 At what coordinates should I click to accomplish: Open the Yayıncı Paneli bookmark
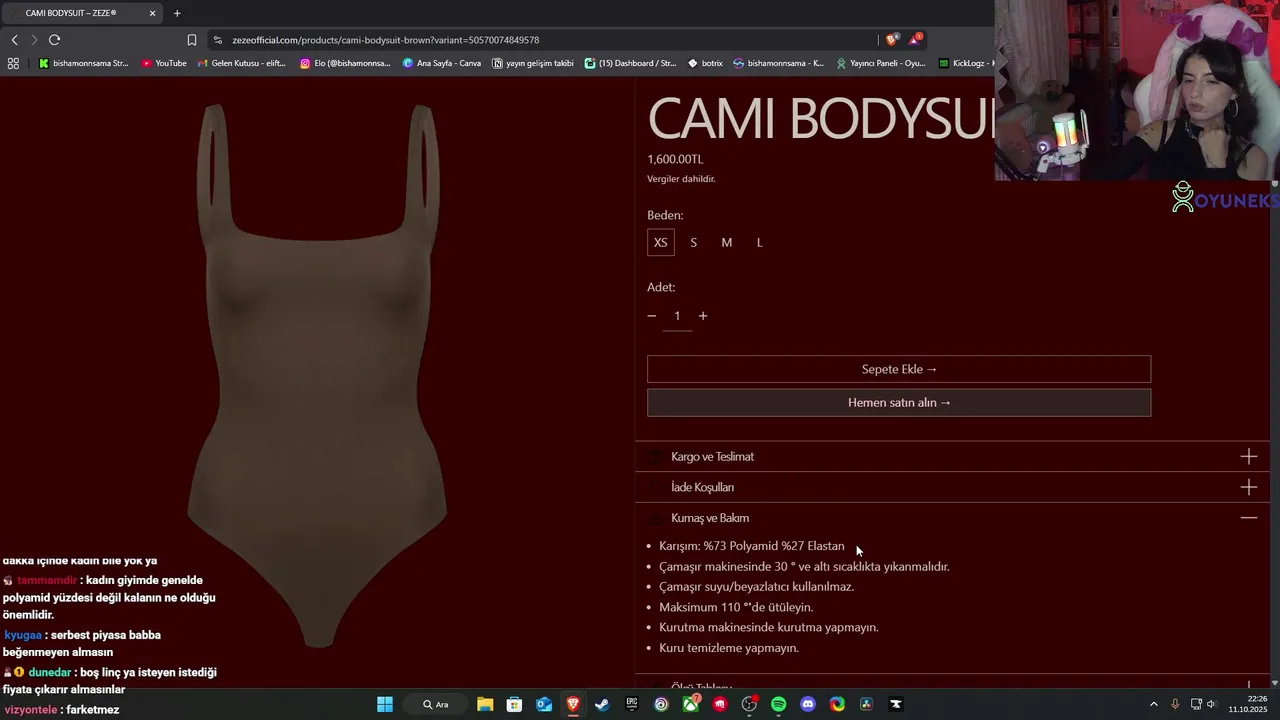881,63
